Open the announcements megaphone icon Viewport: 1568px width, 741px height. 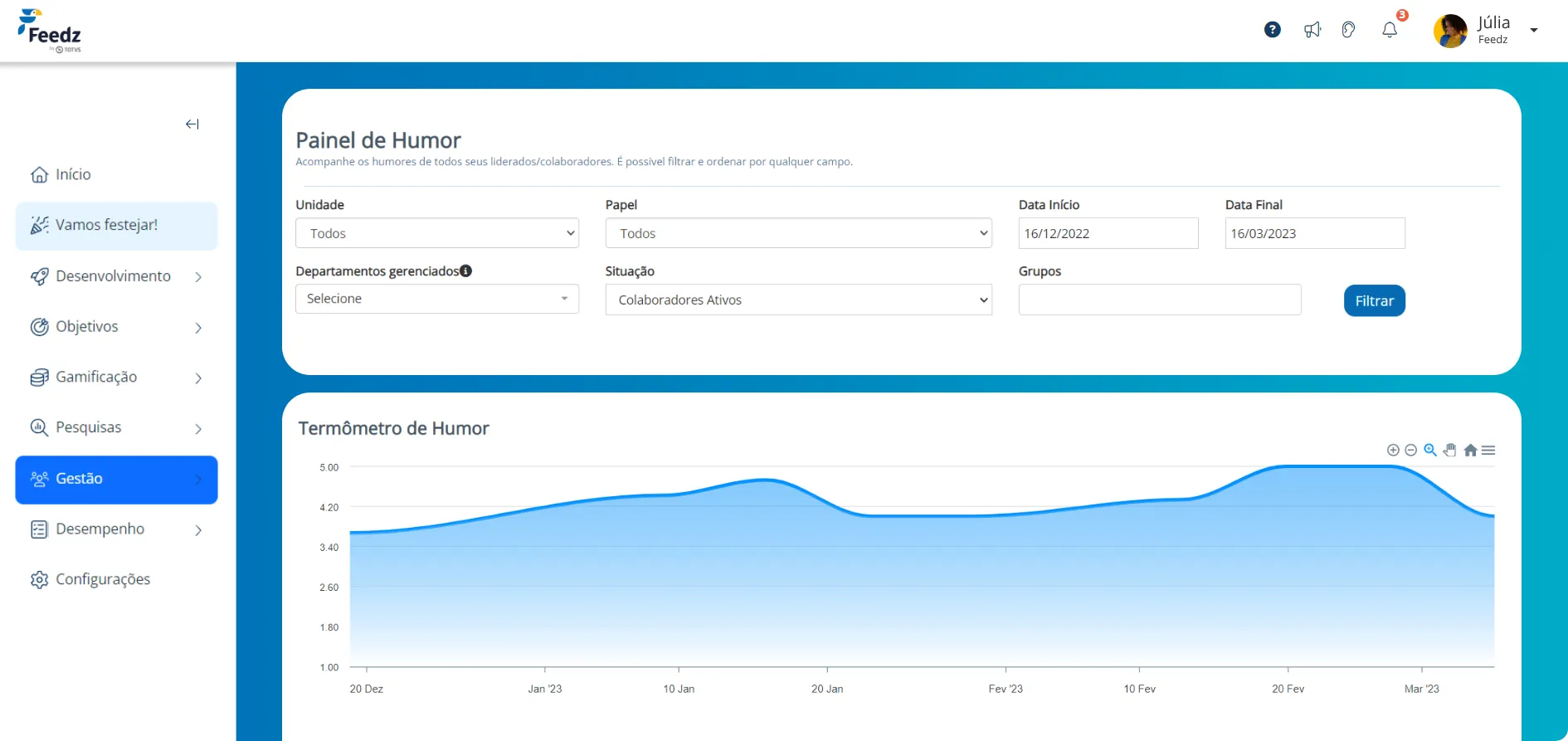pyautogui.click(x=1312, y=30)
